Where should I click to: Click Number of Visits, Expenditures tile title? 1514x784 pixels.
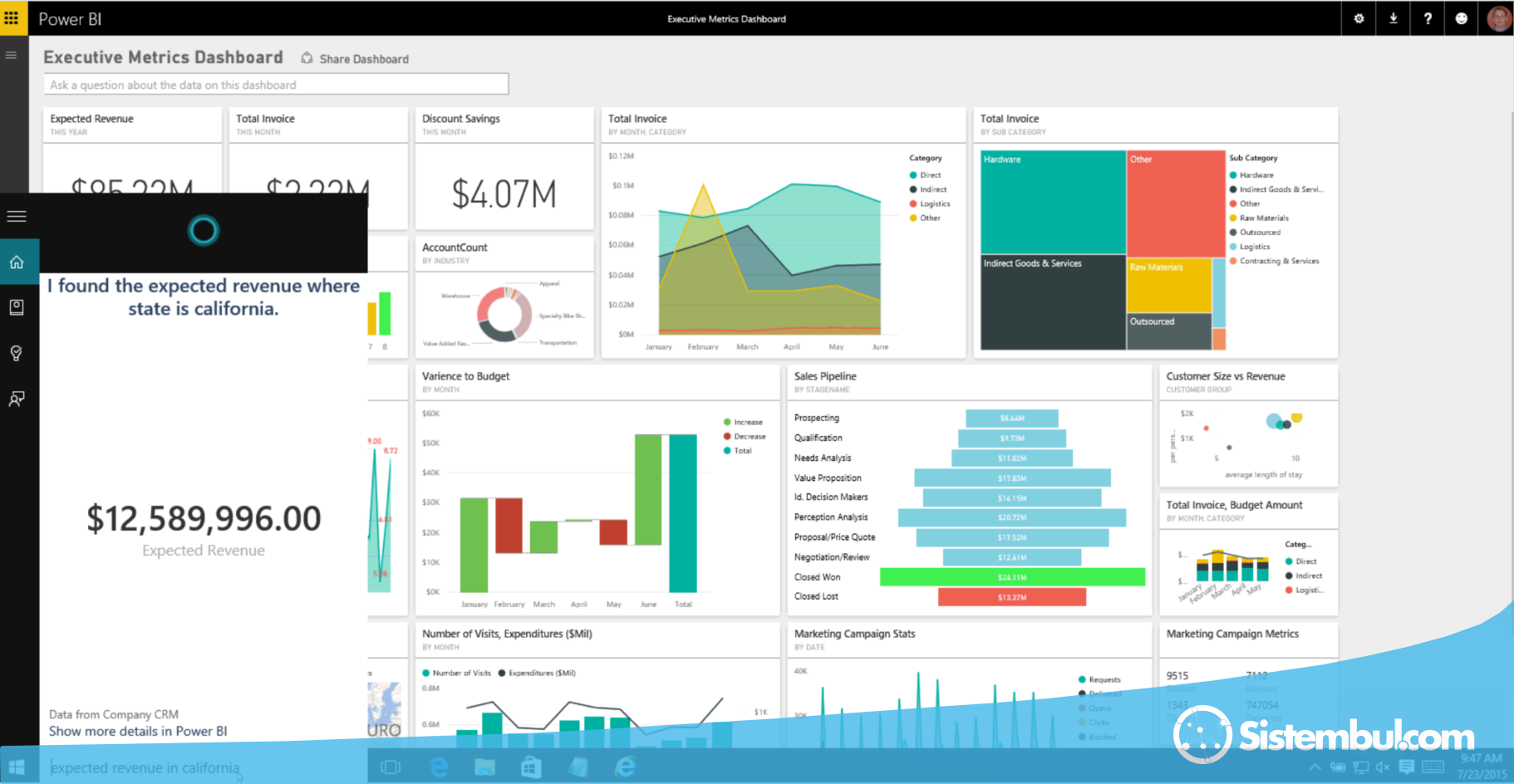point(507,634)
